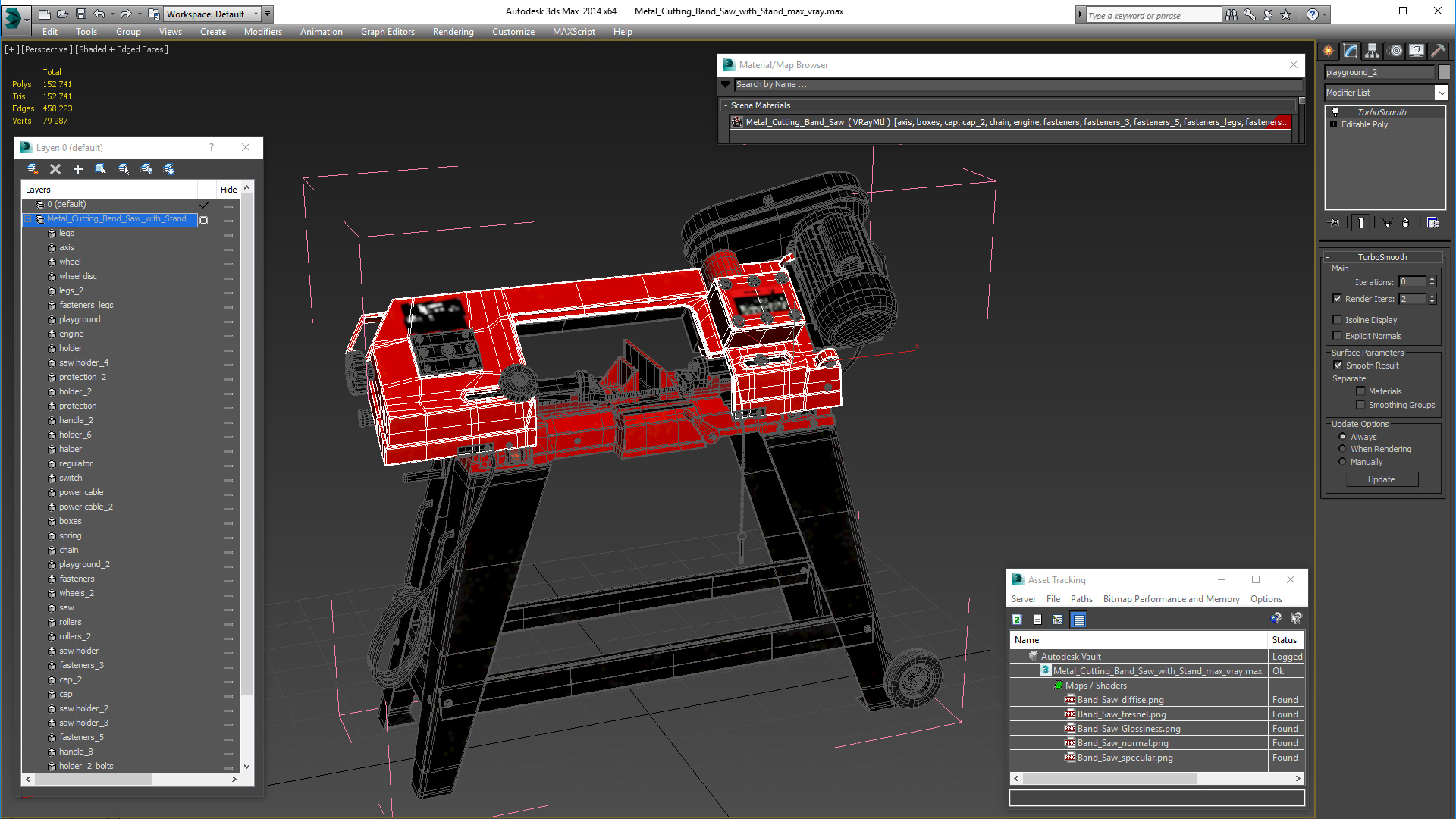Screen dimensions: 1456x819
Task: Click Configure Modifier Sets icon
Action: click(1432, 223)
